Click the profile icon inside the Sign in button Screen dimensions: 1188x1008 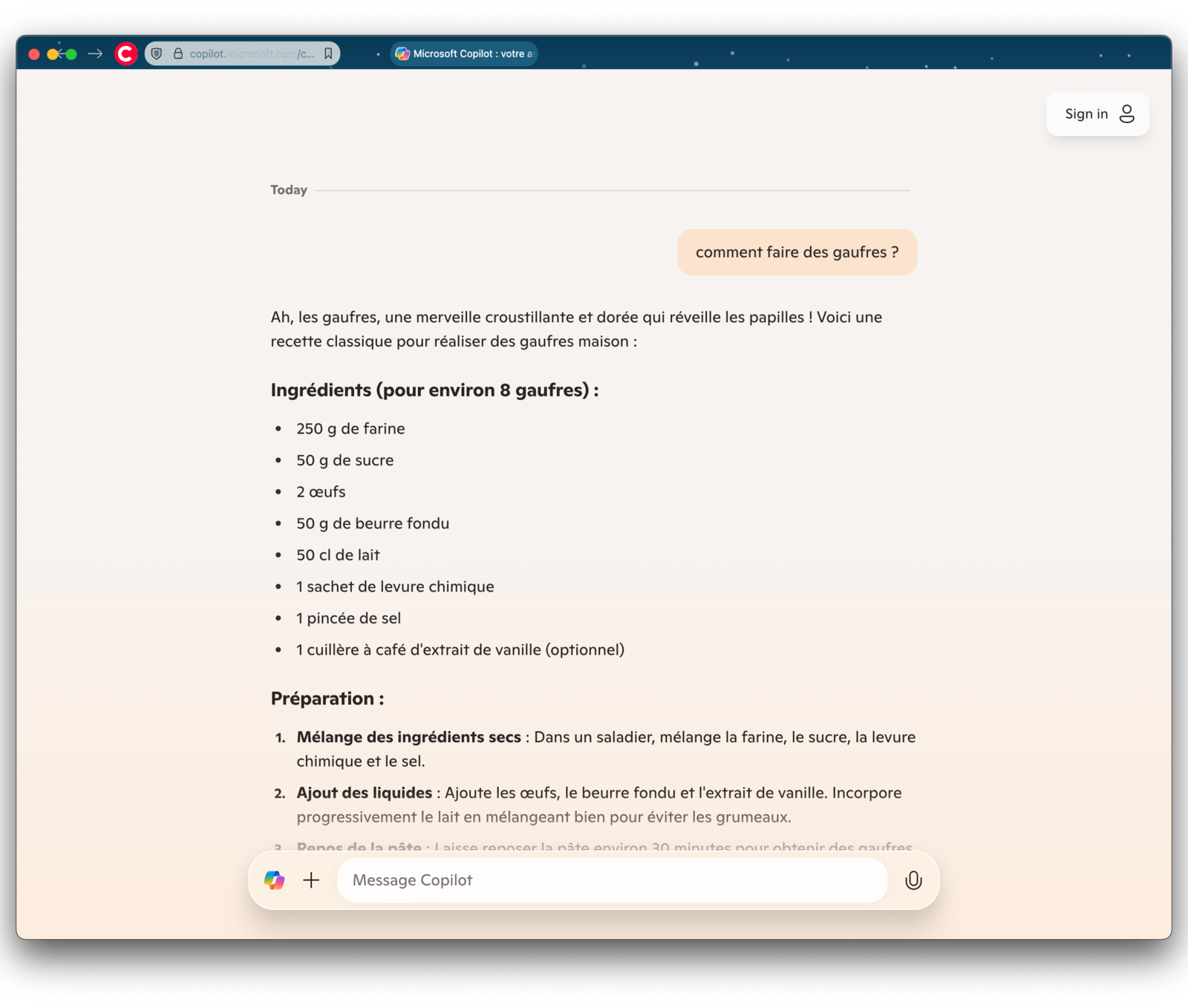pos(1126,114)
